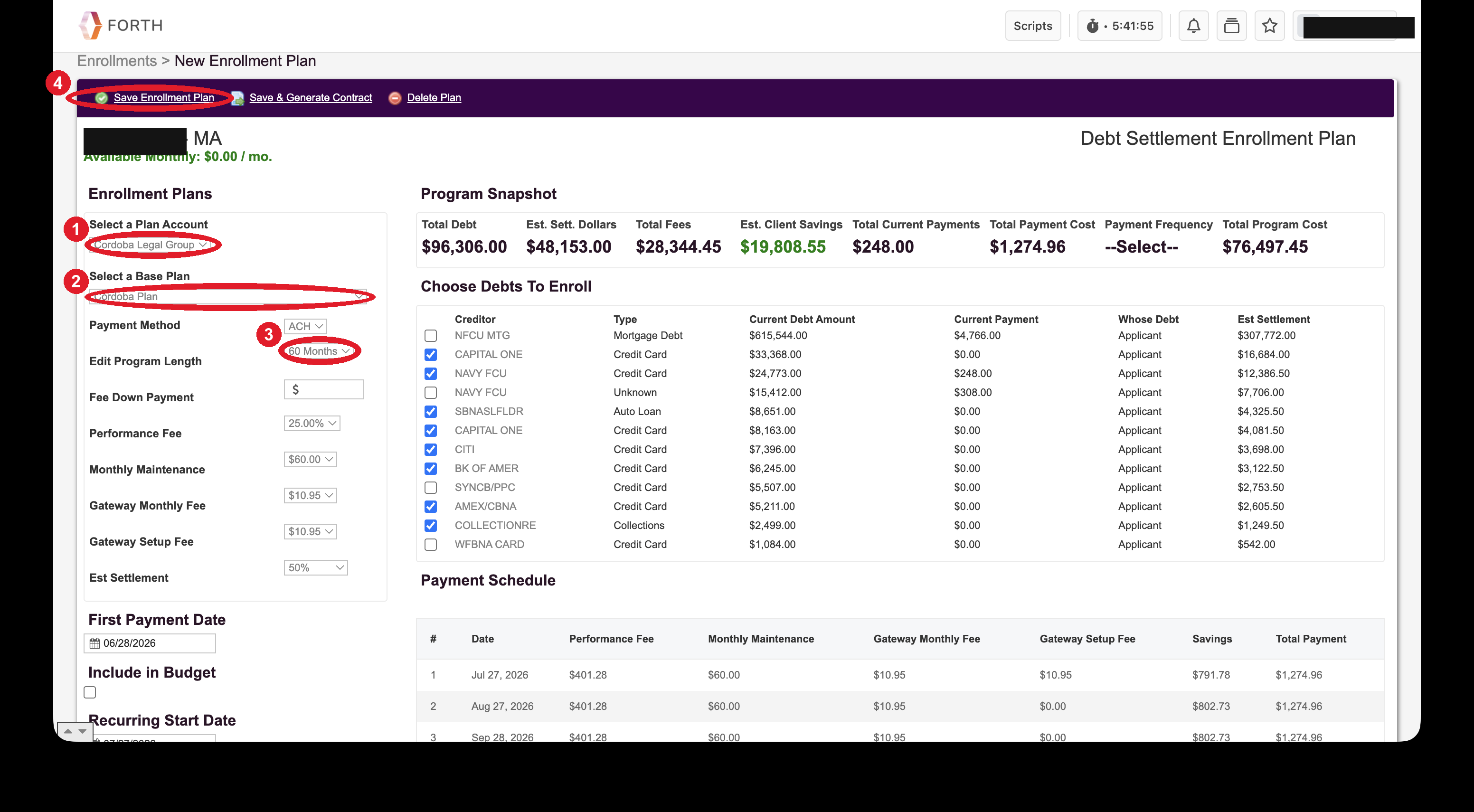Check the NFCU MTG debt checkbox
This screenshot has height=812, width=1474.
[431, 336]
